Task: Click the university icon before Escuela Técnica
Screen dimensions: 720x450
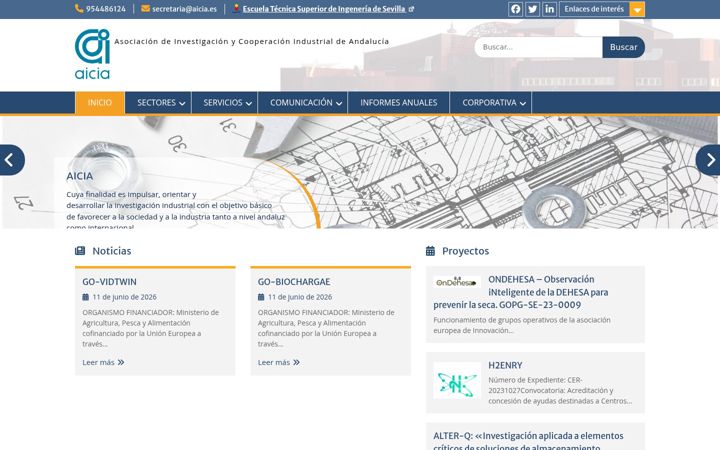Action: click(x=236, y=8)
